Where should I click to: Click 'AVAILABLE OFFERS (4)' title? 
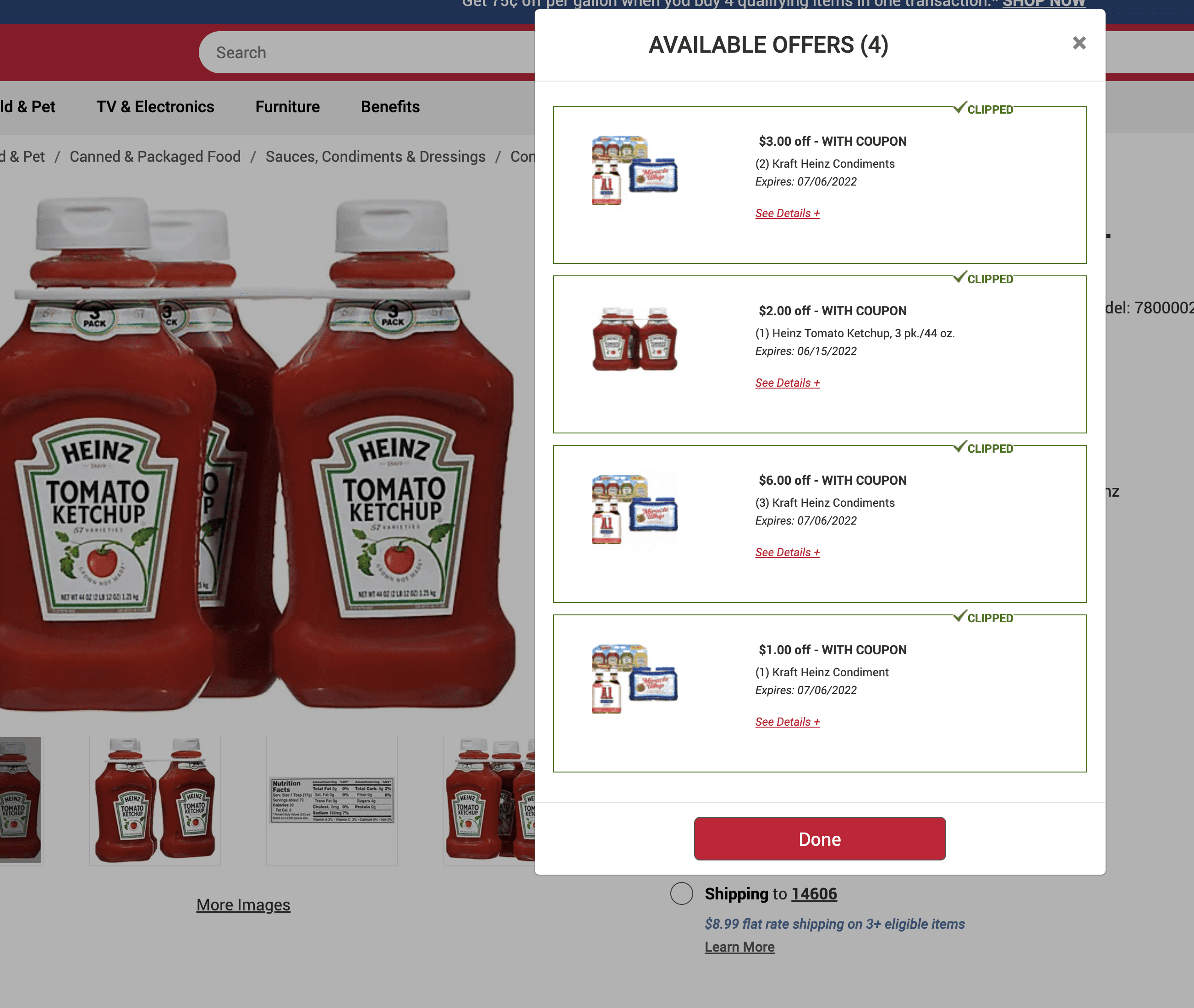tap(768, 44)
